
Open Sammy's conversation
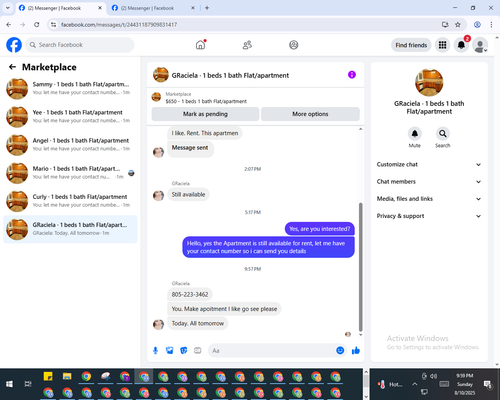click(x=70, y=88)
